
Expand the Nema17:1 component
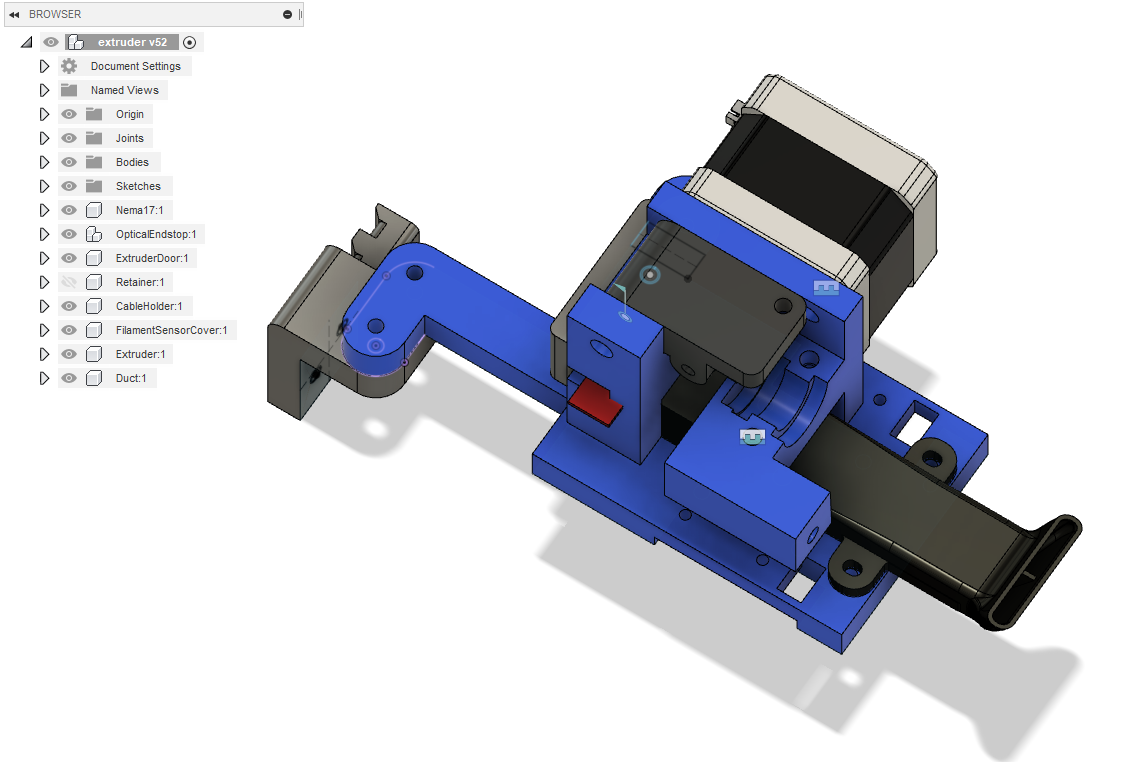[x=44, y=210]
